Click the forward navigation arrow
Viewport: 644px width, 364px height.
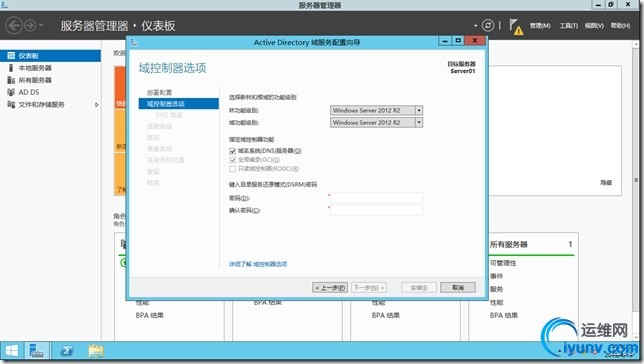pyautogui.click(x=30, y=25)
